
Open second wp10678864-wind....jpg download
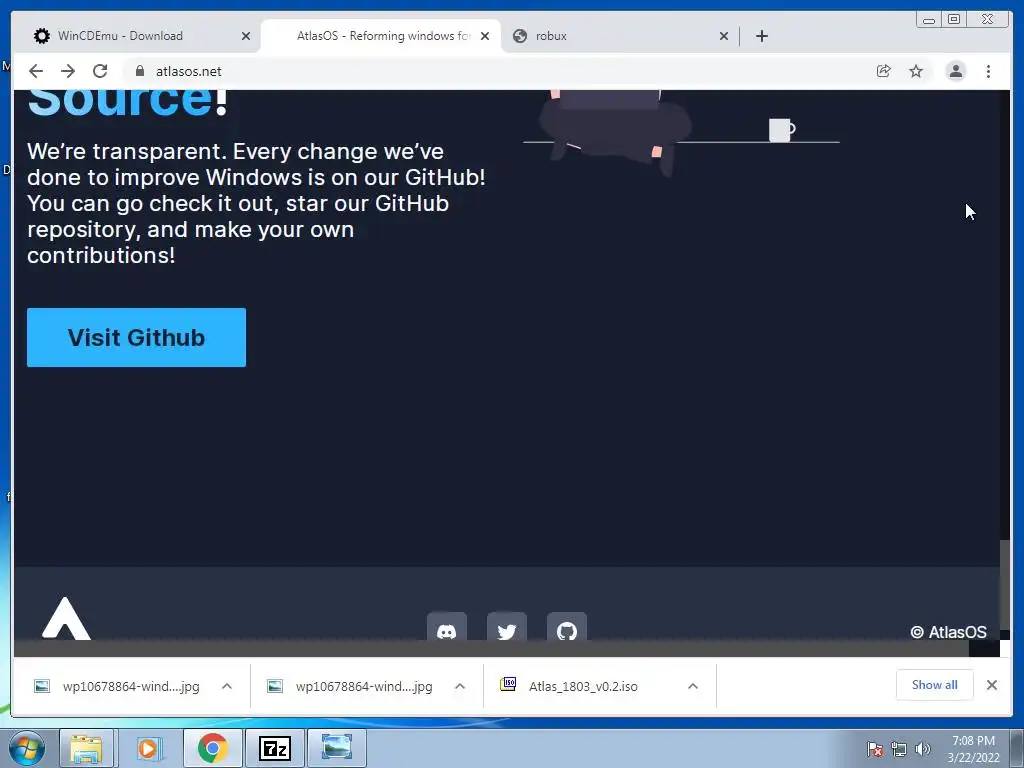351,686
